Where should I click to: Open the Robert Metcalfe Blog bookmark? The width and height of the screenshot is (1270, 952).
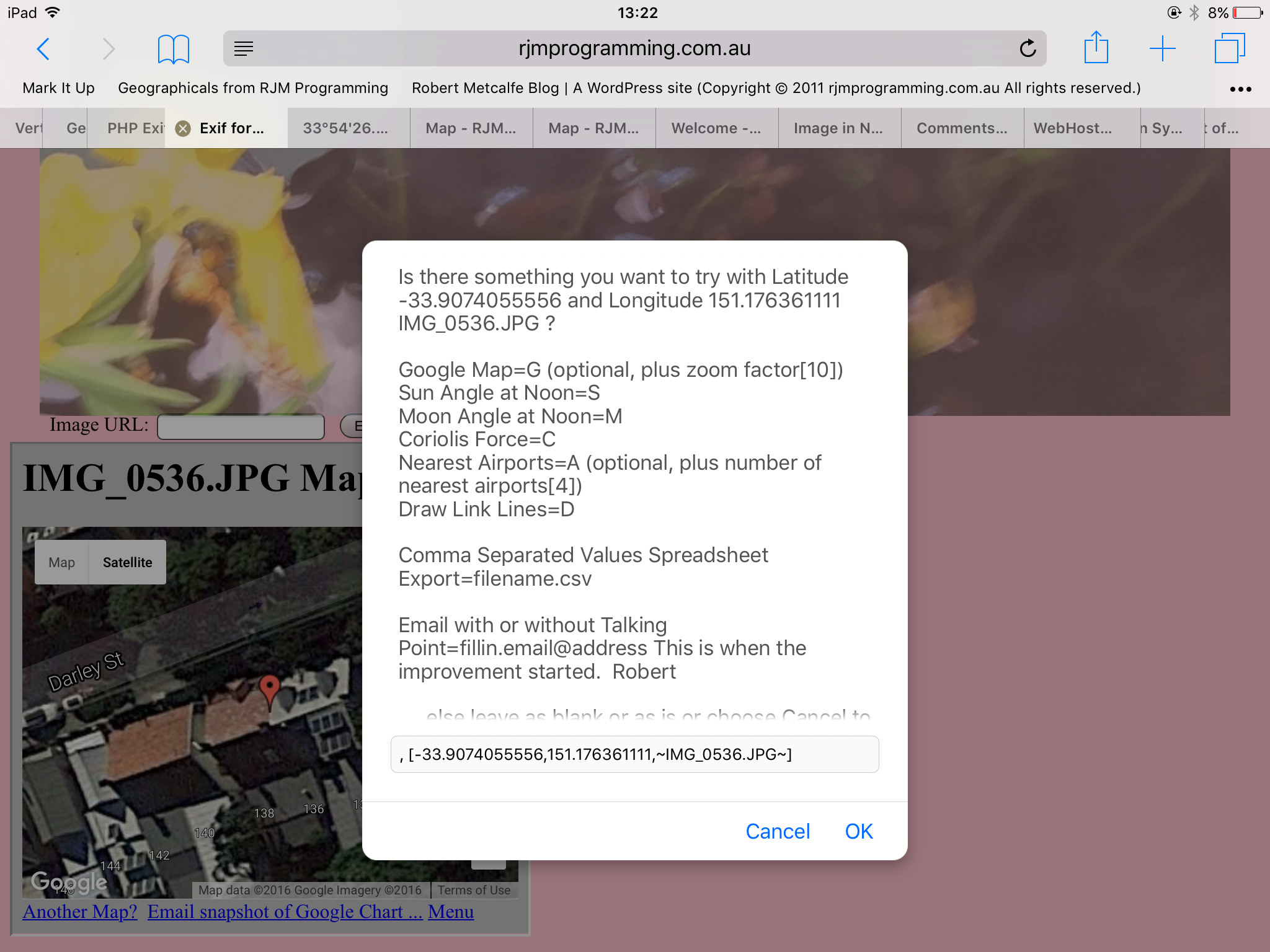pyautogui.click(x=776, y=88)
